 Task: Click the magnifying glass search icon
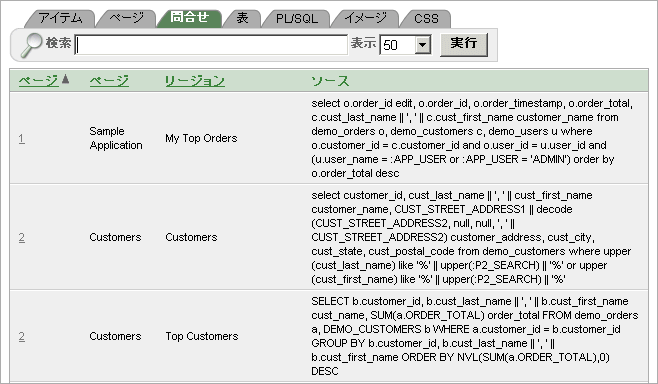point(31,44)
